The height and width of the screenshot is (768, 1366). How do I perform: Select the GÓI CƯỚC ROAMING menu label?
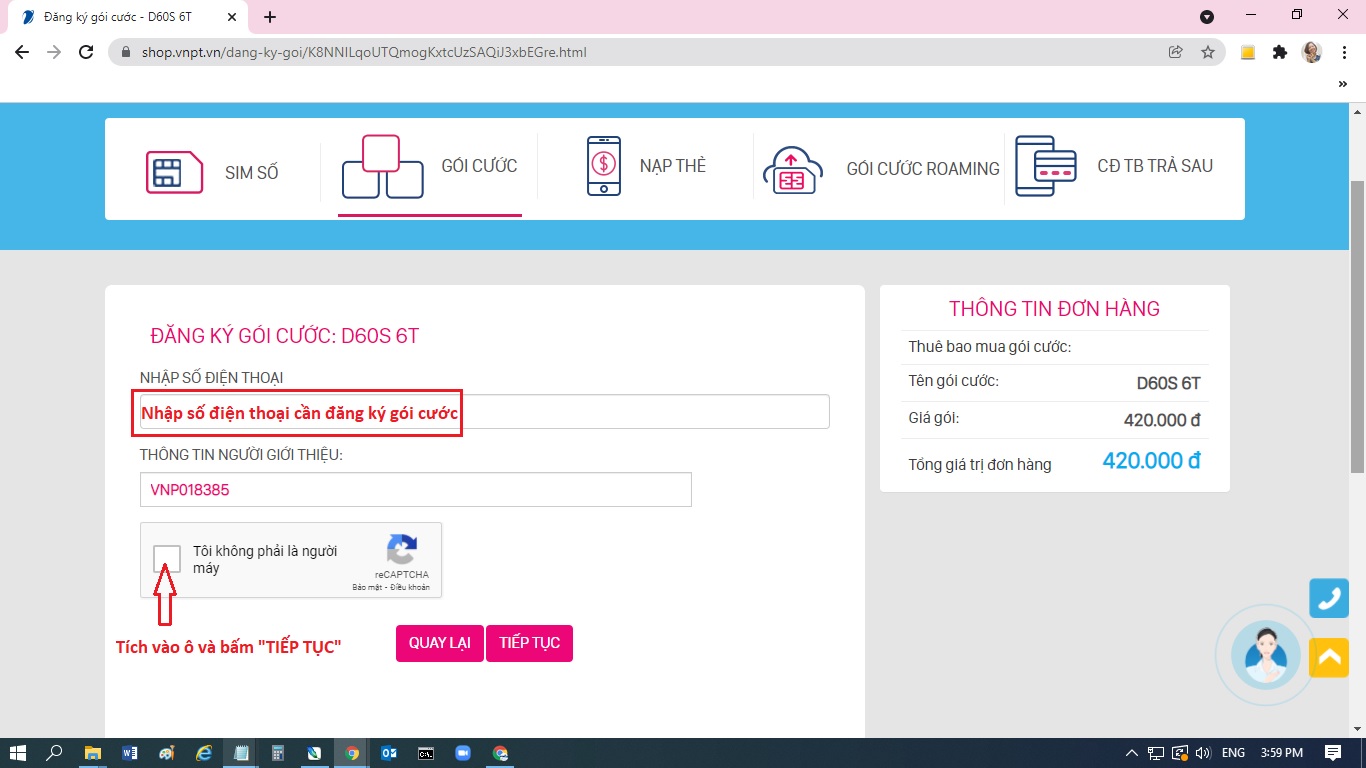[x=923, y=169]
